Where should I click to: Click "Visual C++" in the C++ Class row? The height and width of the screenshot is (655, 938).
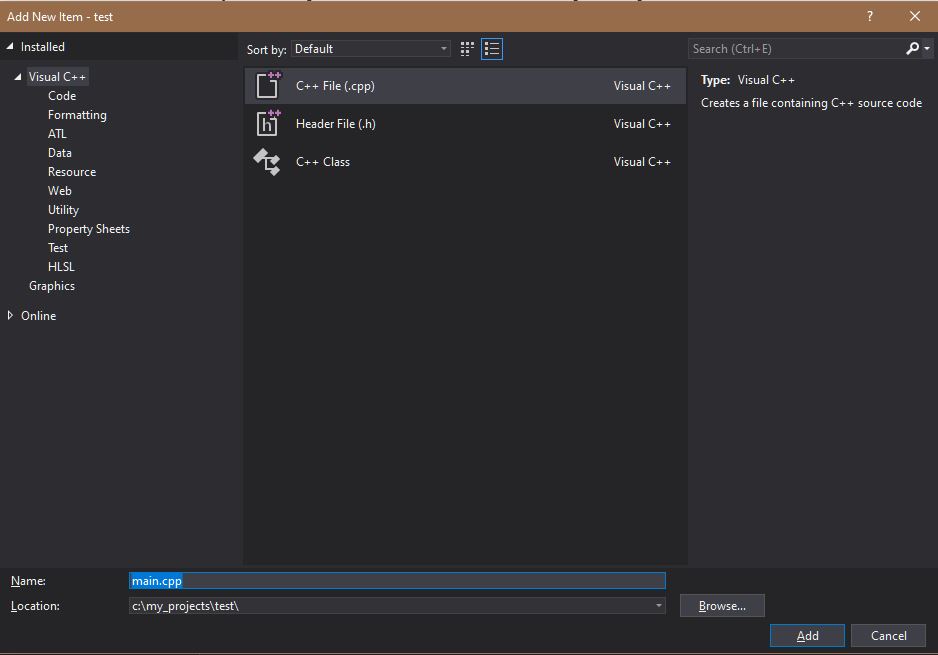tap(642, 162)
